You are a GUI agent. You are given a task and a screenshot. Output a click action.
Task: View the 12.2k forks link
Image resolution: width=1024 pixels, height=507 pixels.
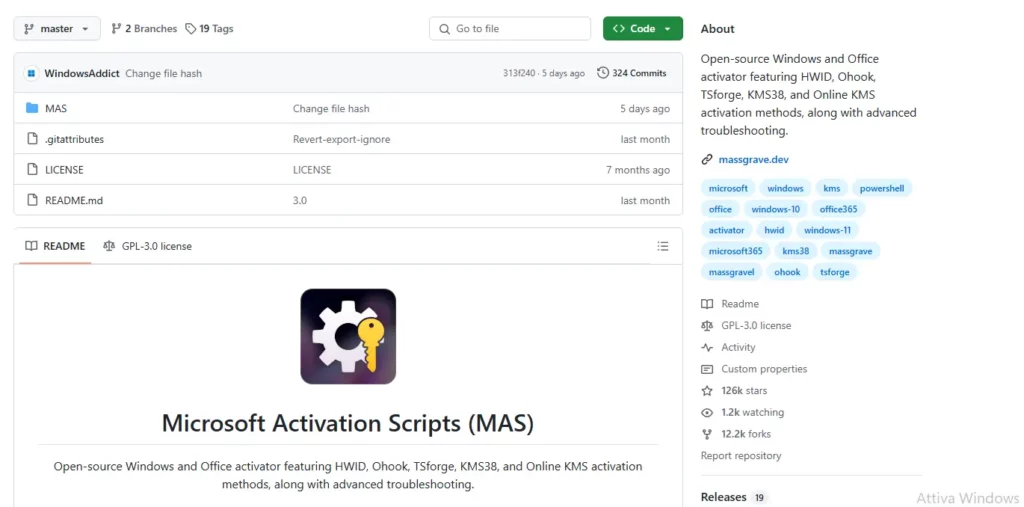[x=746, y=434]
